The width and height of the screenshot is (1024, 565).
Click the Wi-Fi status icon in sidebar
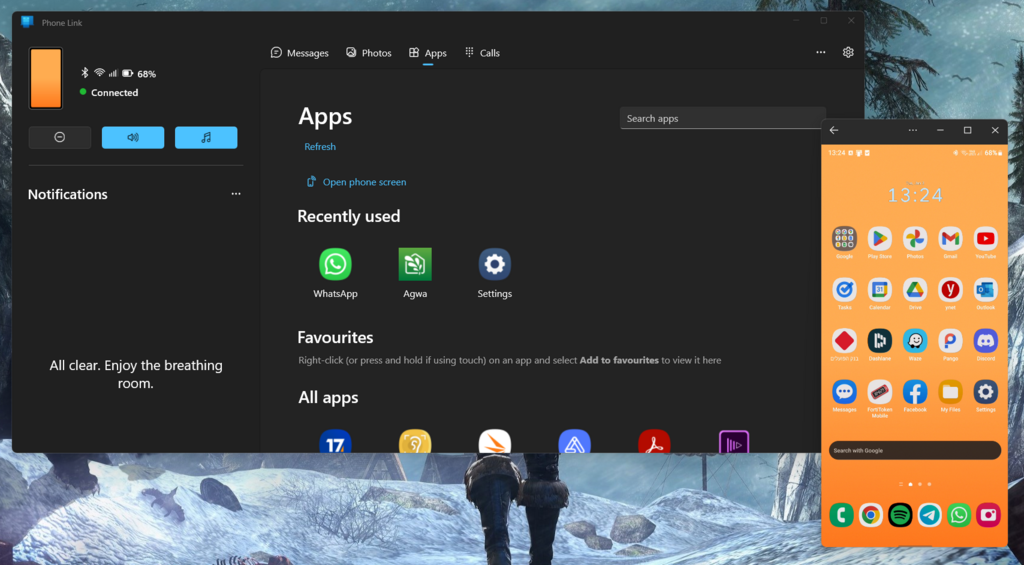pos(99,73)
